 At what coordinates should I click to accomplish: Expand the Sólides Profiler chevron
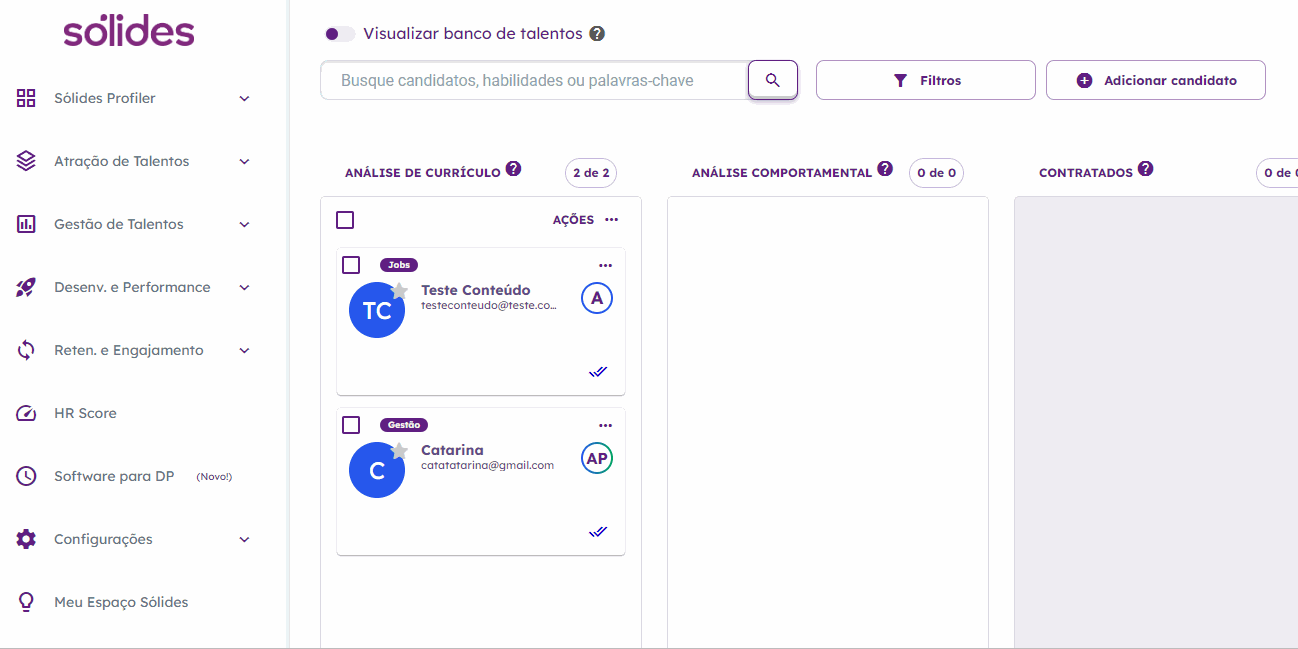245,99
